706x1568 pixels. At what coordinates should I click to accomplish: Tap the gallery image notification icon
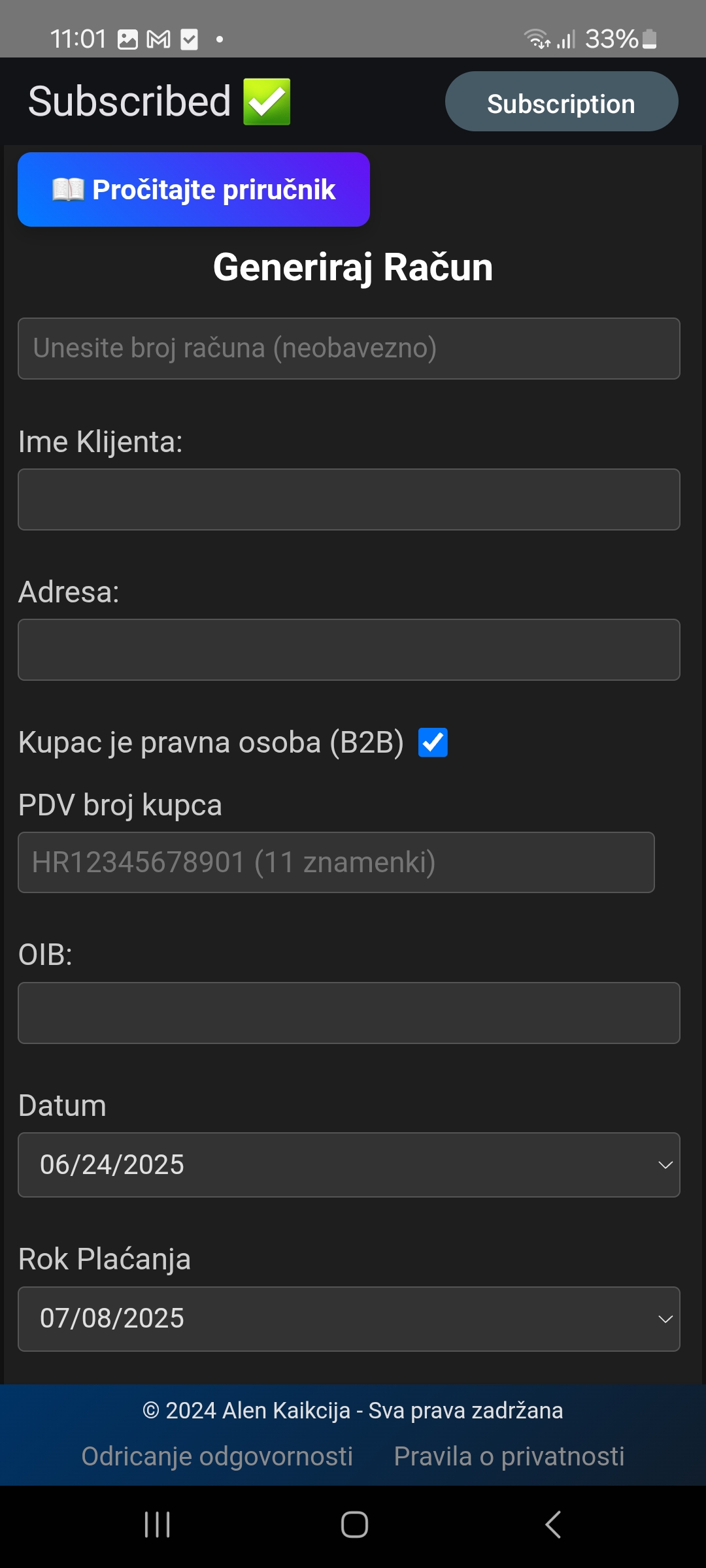[127, 40]
